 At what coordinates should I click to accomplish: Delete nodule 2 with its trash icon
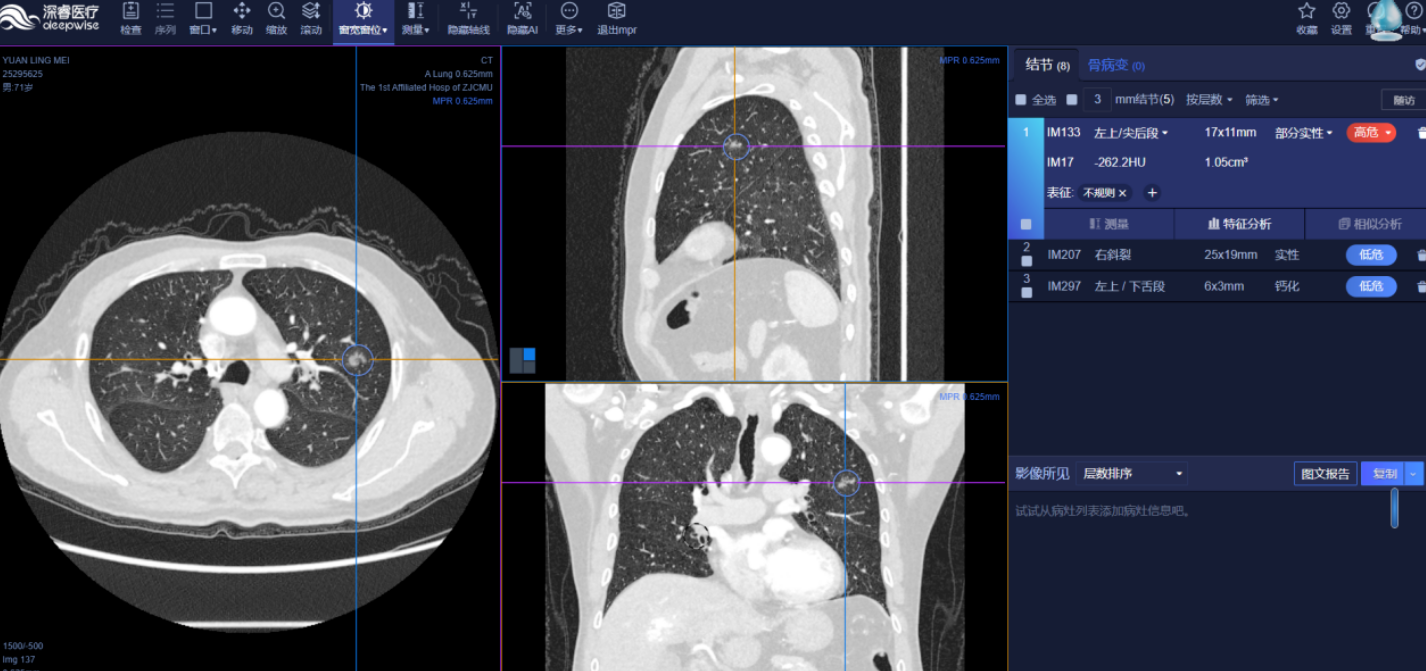point(1421,255)
